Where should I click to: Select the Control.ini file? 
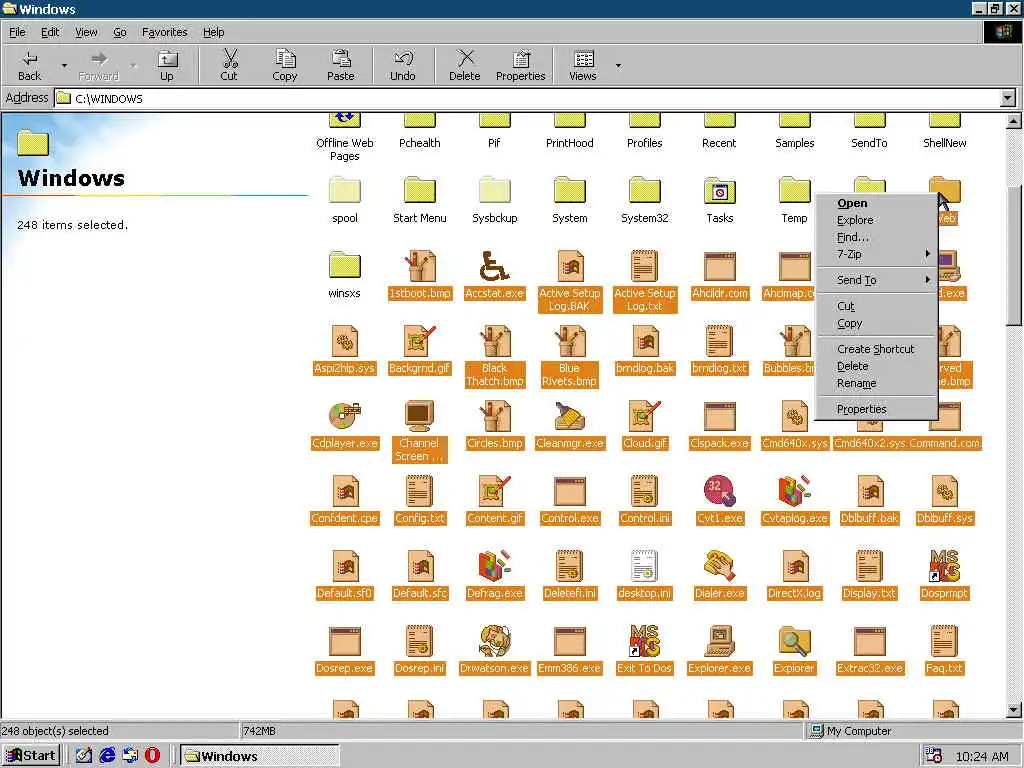[645, 491]
